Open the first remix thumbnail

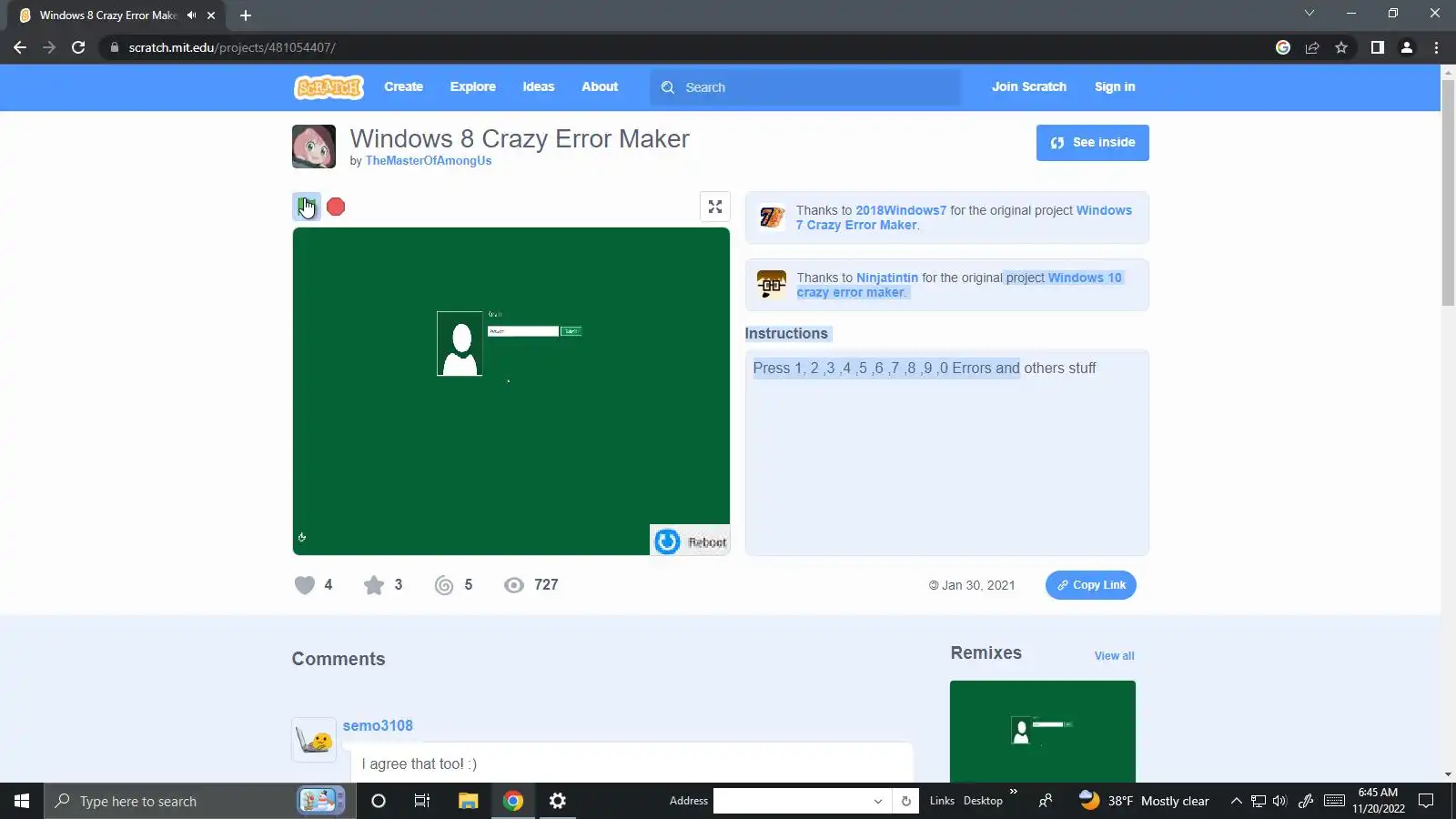click(x=1043, y=732)
